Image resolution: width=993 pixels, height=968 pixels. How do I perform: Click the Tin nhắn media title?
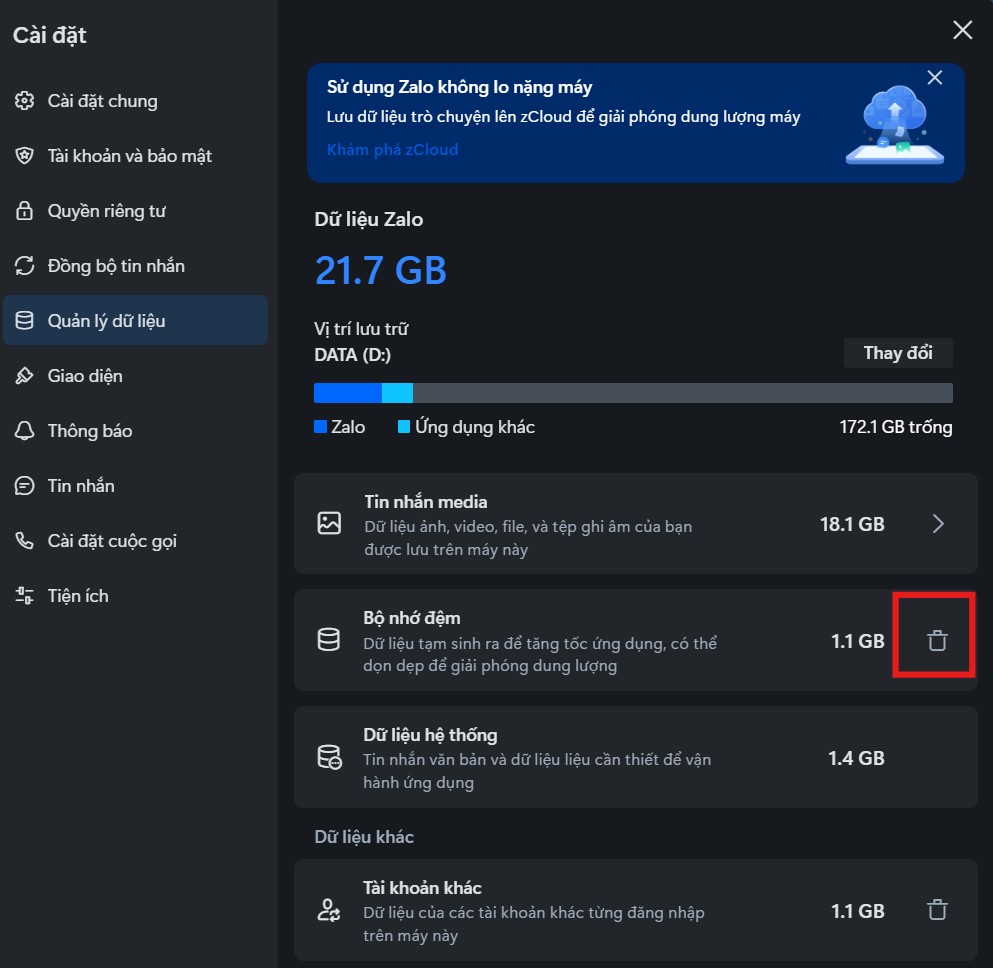(426, 501)
